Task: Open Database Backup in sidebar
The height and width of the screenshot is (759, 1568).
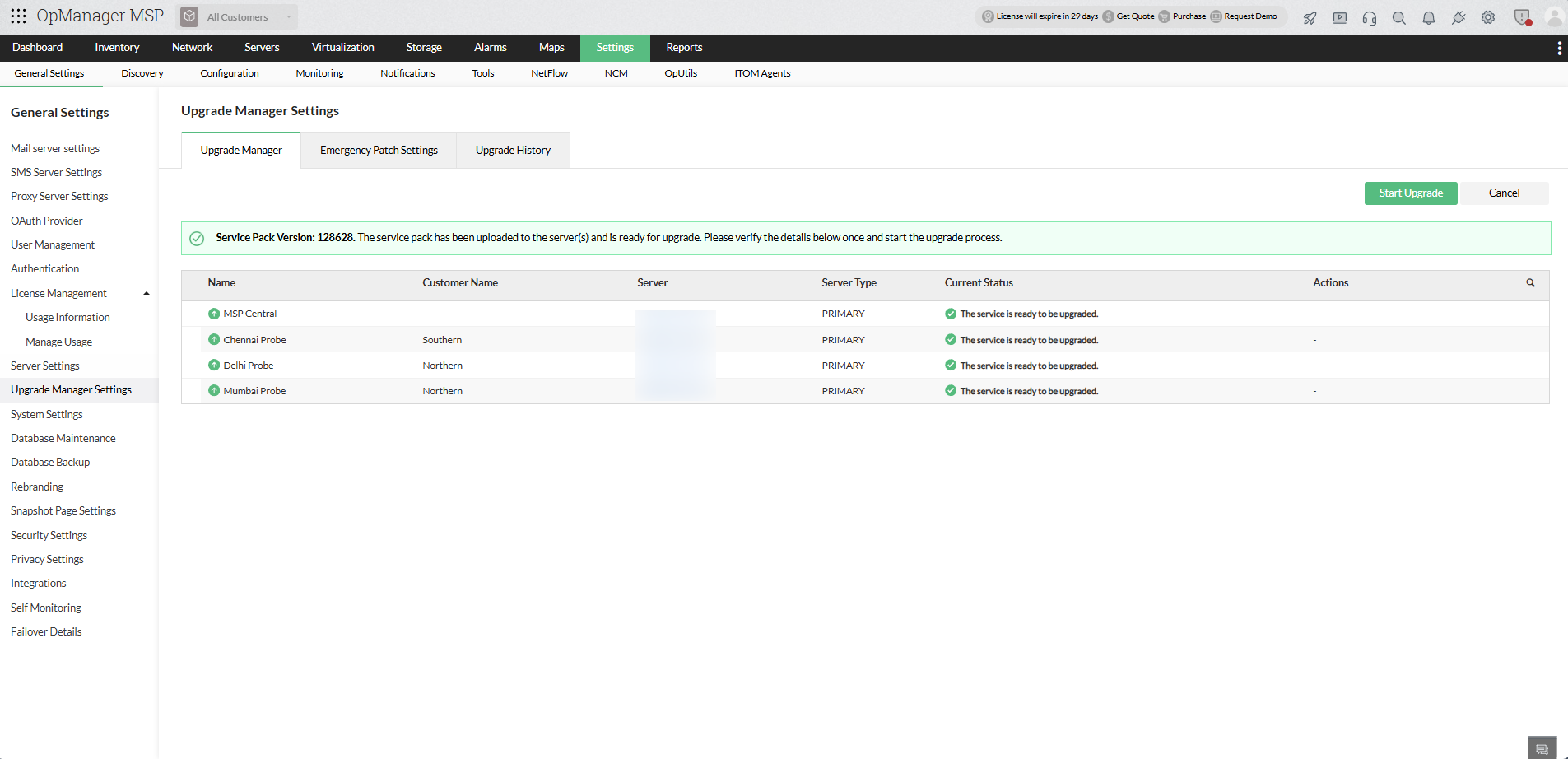Action: pos(50,463)
